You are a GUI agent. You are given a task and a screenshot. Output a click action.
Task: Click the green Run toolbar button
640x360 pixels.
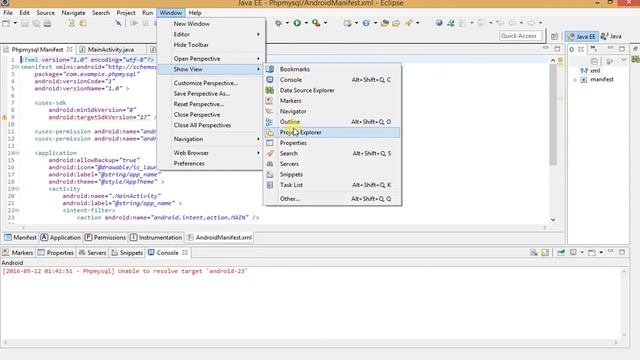(x=297, y=23)
